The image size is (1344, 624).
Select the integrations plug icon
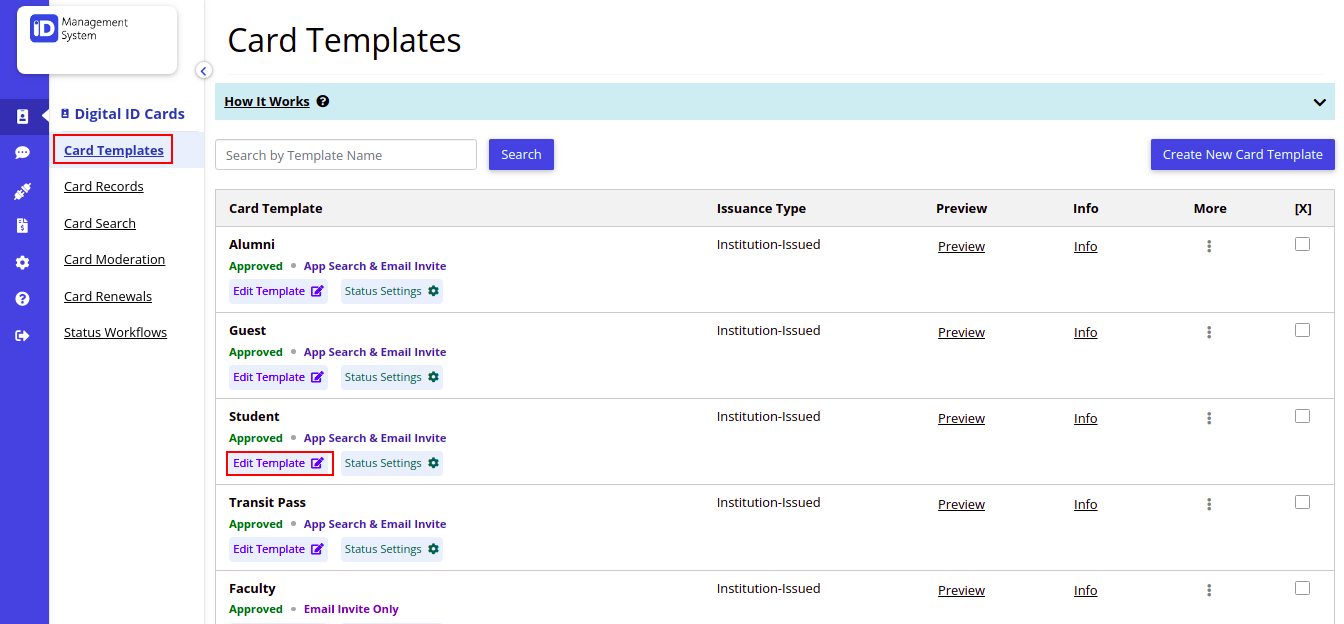(x=24, y=190)
